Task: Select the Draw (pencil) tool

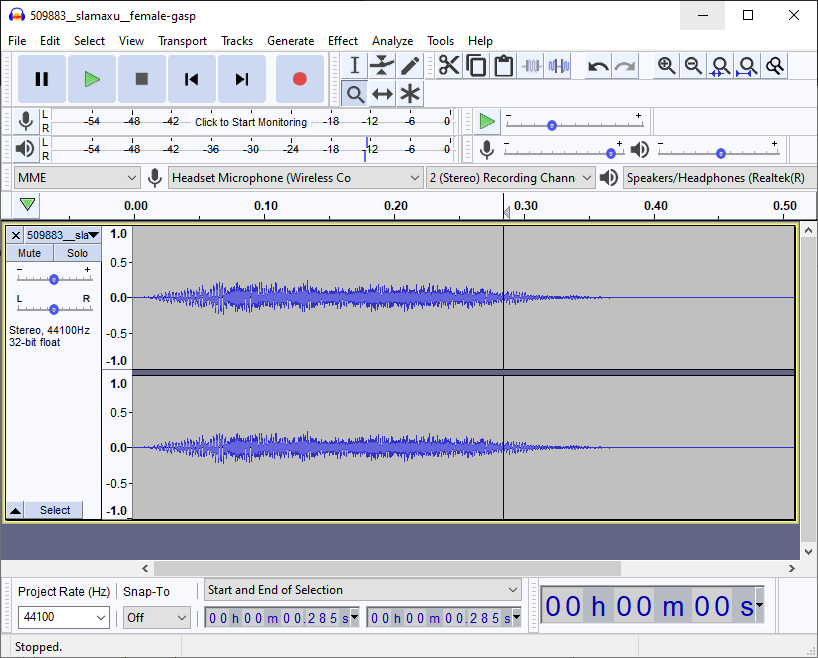Action: pos(410,66)
